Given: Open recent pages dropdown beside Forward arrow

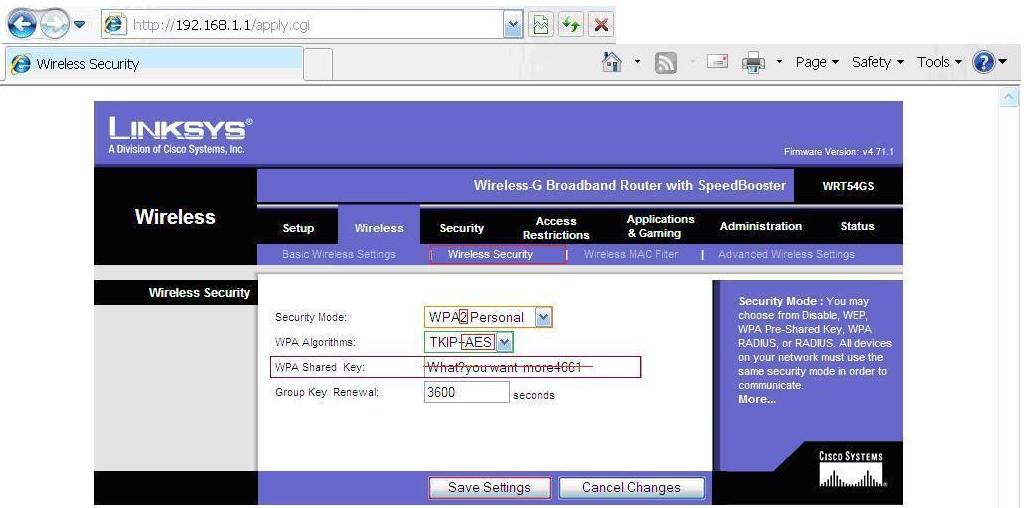Looking at the screenshot, I should (x=80, y=25).
